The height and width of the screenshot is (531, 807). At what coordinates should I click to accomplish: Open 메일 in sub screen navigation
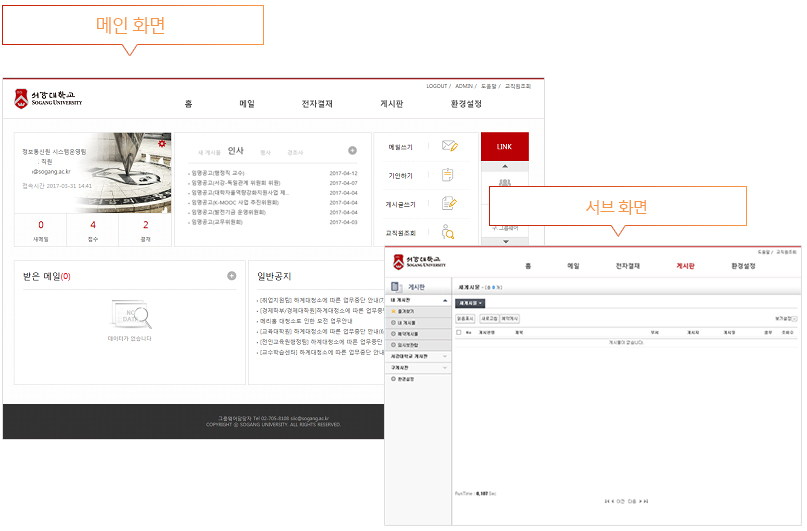(573, 266)
